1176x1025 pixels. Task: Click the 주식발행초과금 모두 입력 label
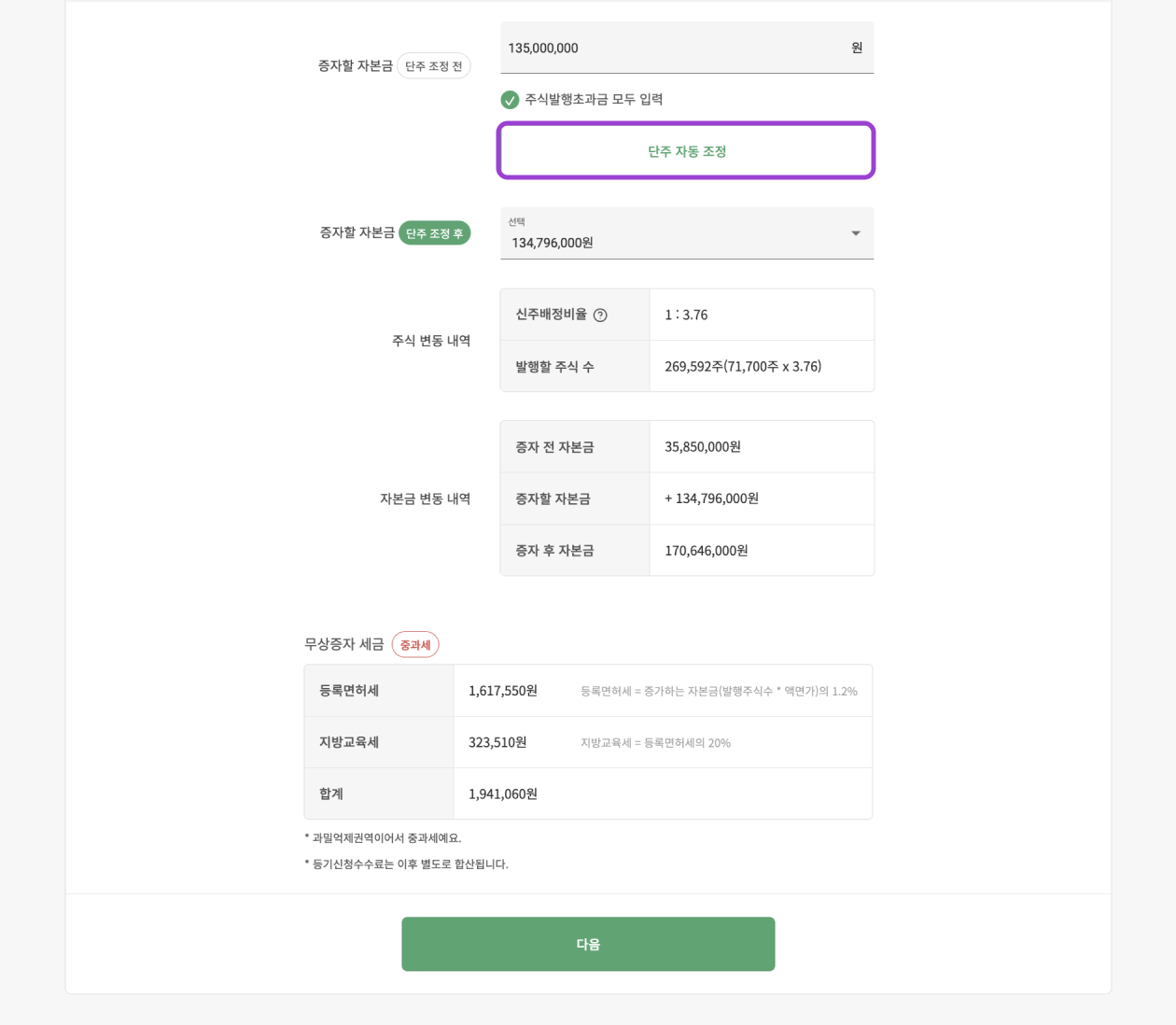pyautogui.click(x=594, y=99)
